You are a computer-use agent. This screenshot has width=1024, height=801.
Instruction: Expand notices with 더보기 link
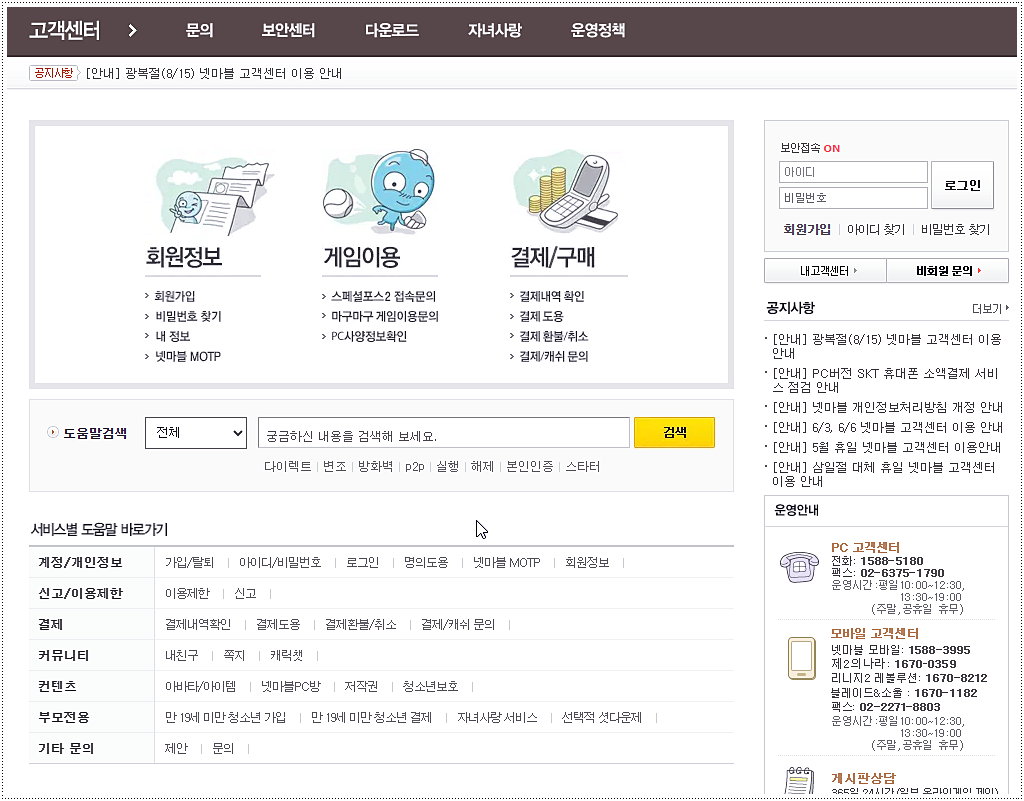point(989,309)
